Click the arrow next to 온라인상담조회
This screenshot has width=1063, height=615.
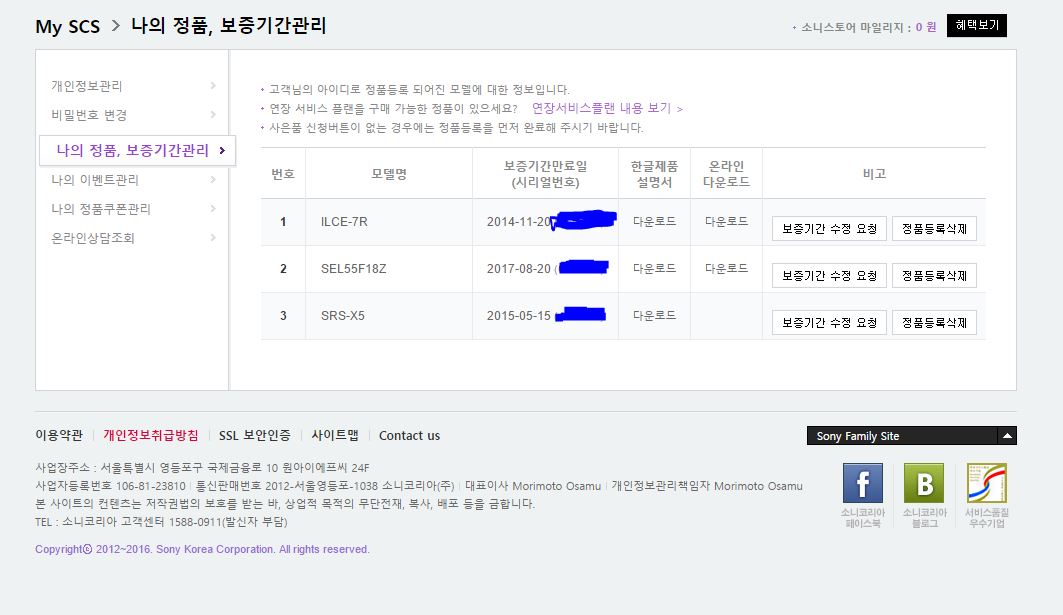213,238
